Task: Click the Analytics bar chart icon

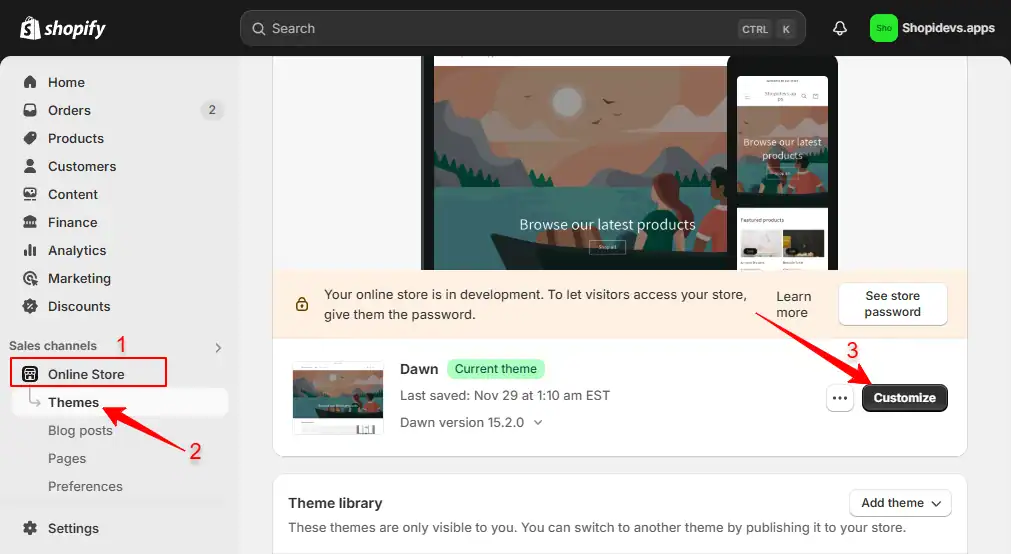Action: pos(30,250)
